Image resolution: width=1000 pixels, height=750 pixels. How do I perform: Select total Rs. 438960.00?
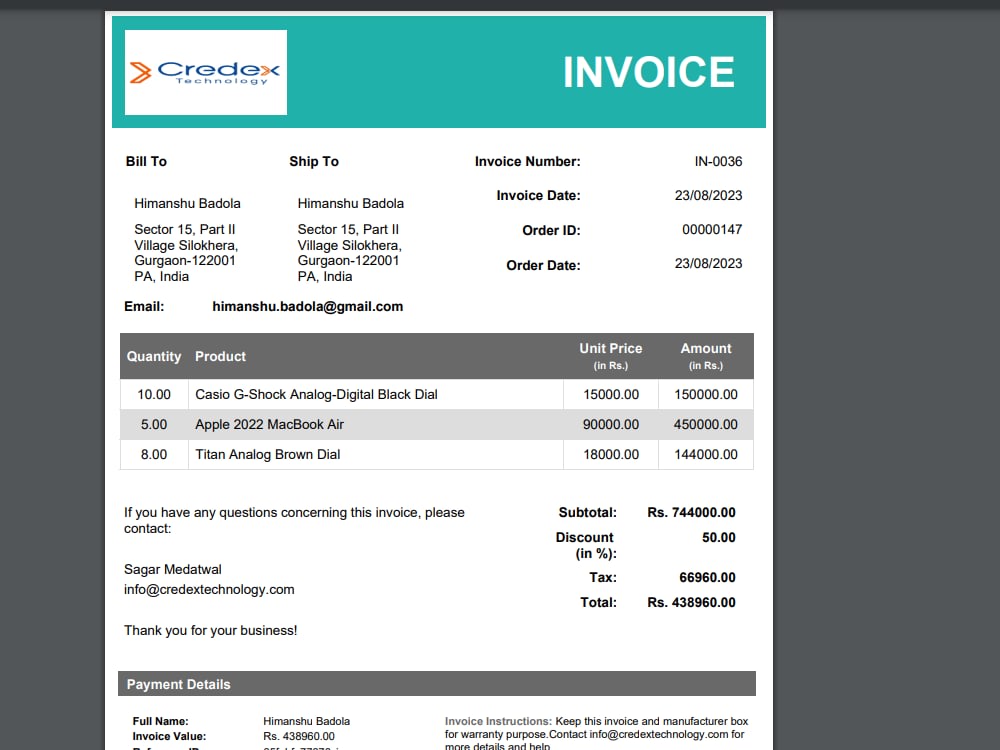(691, 603)
